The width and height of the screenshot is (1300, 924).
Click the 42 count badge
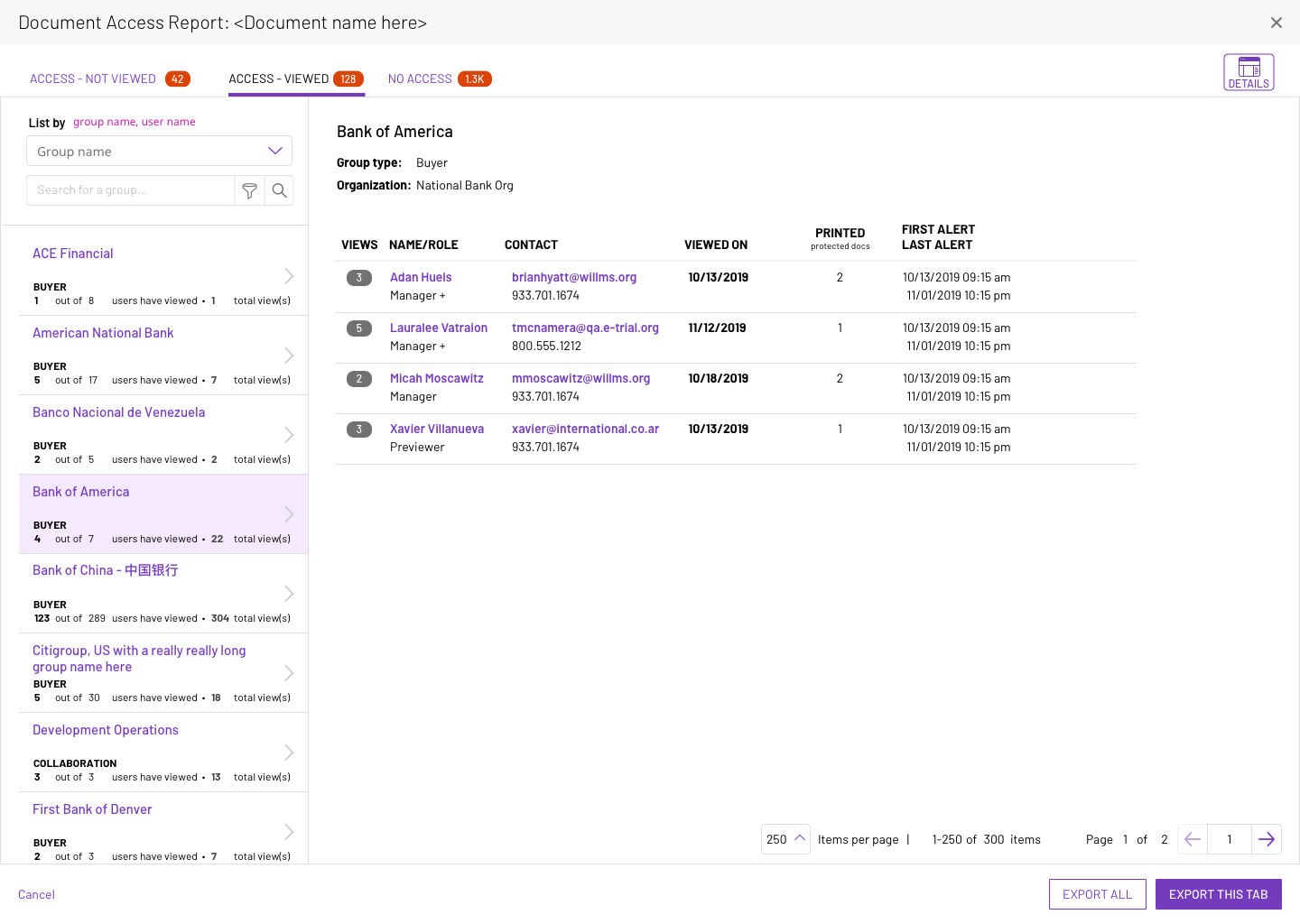click(178, 79)
